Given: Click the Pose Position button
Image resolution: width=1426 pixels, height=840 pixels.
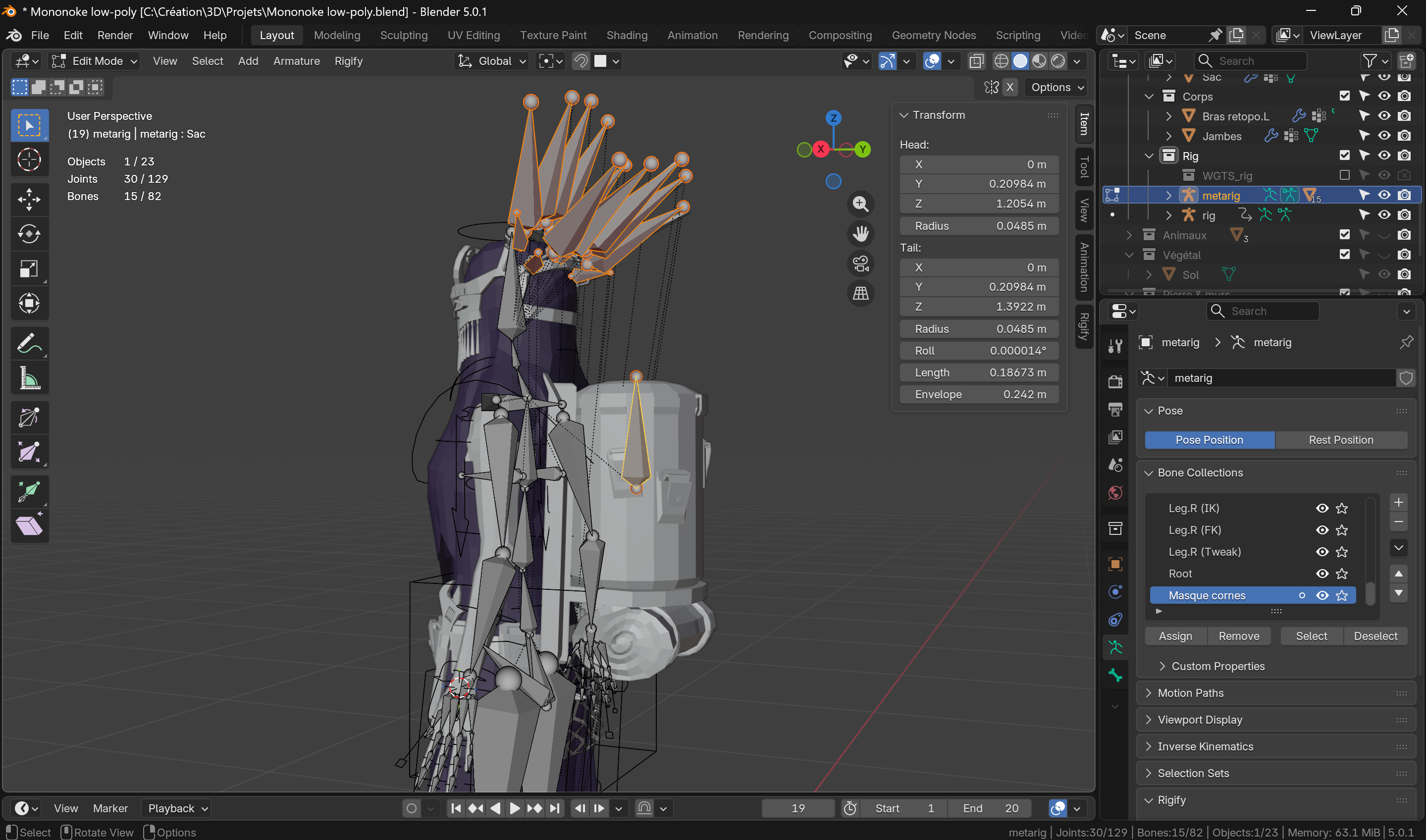Looking at the screenshot, I should 1209,440.
